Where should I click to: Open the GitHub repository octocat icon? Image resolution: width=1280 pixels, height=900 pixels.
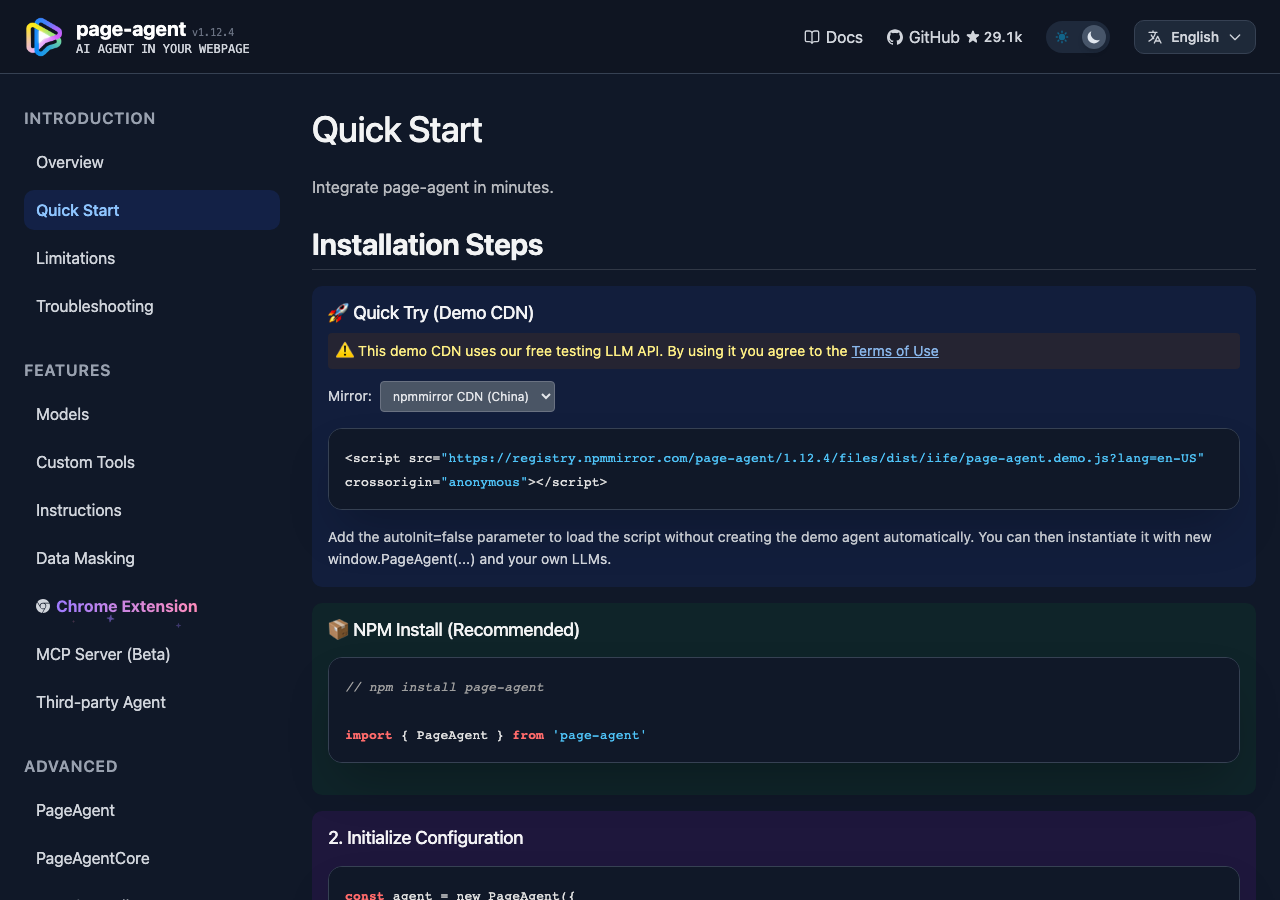point(895,37)
